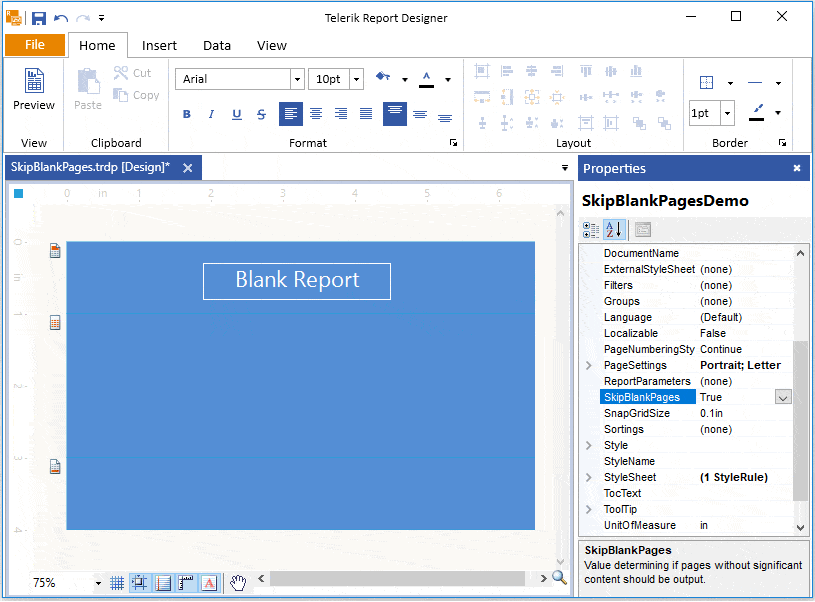
Task: Toggle Underline formatting
Action: (x=236, y=114)
